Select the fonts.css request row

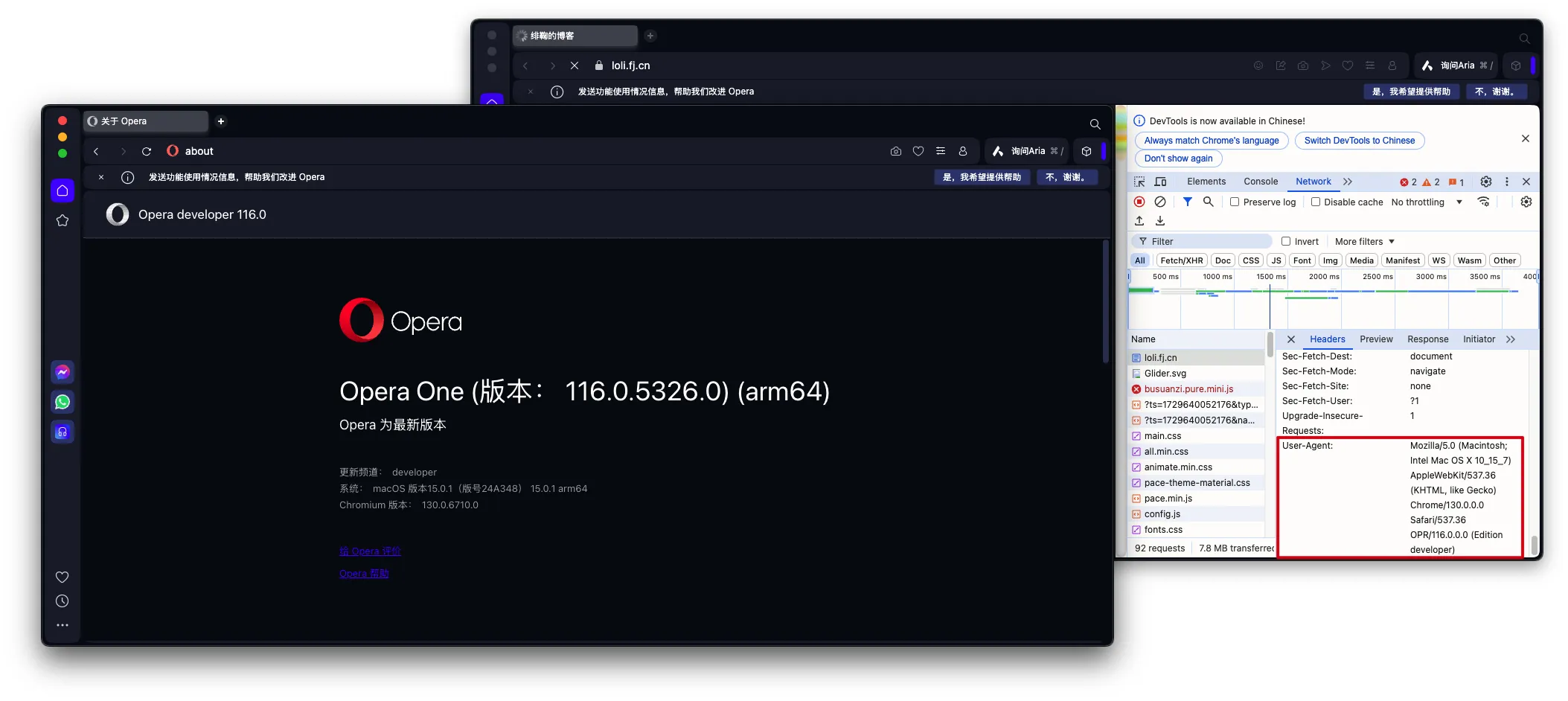(x=1197, y=530)
